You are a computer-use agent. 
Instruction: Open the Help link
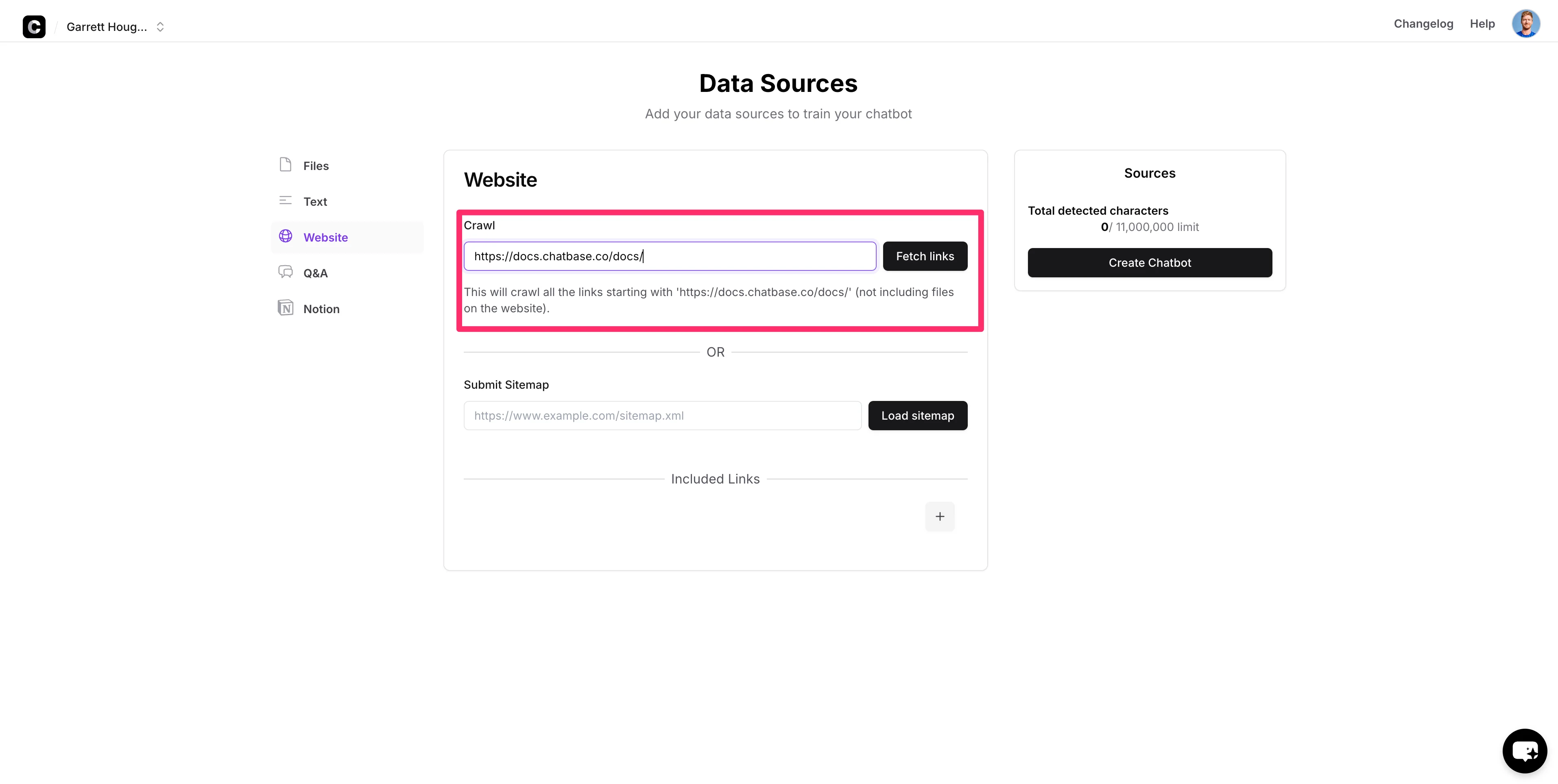[1482, 24]
